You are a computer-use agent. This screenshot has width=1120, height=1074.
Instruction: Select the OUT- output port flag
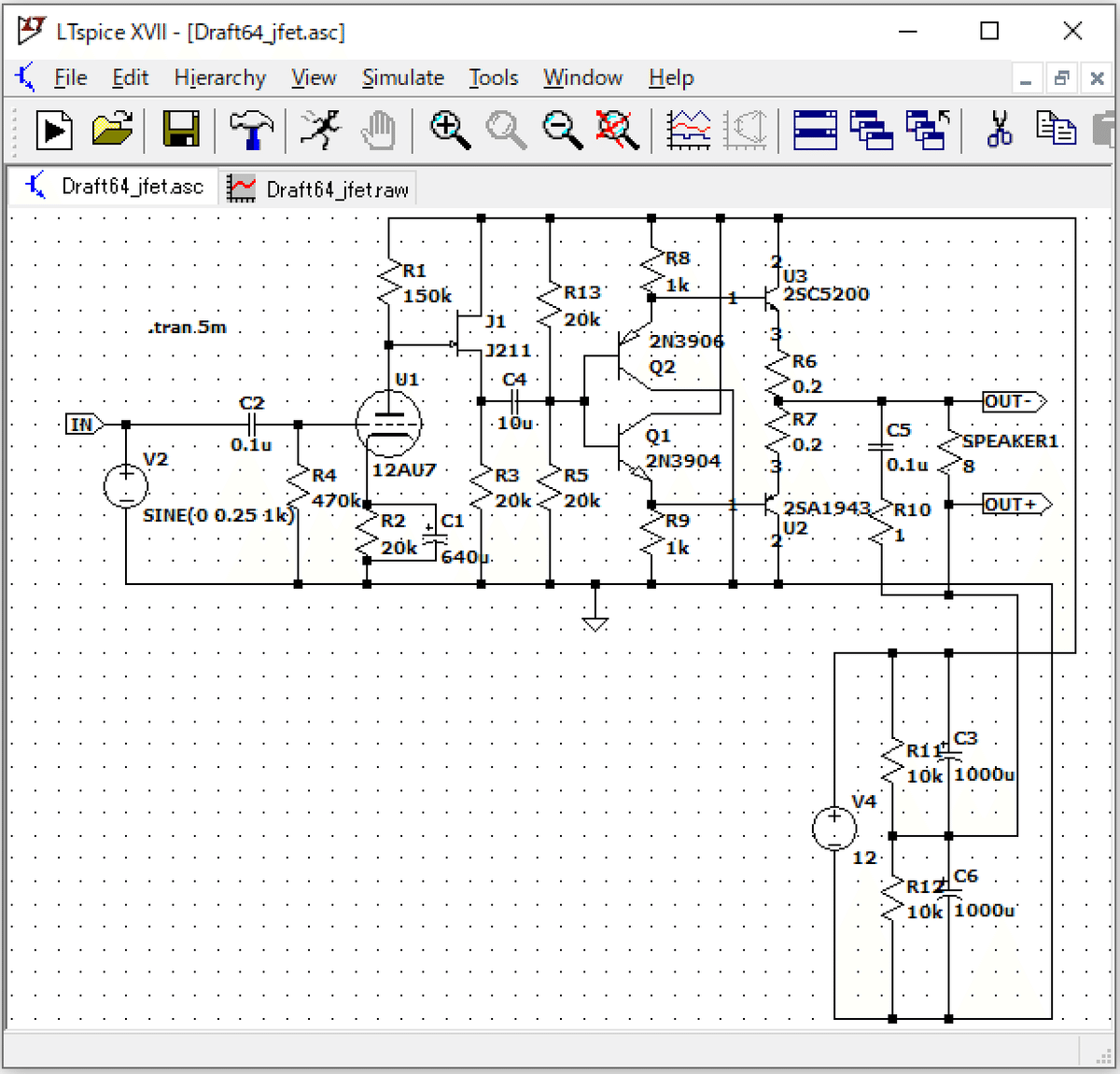coord(1014,401)
